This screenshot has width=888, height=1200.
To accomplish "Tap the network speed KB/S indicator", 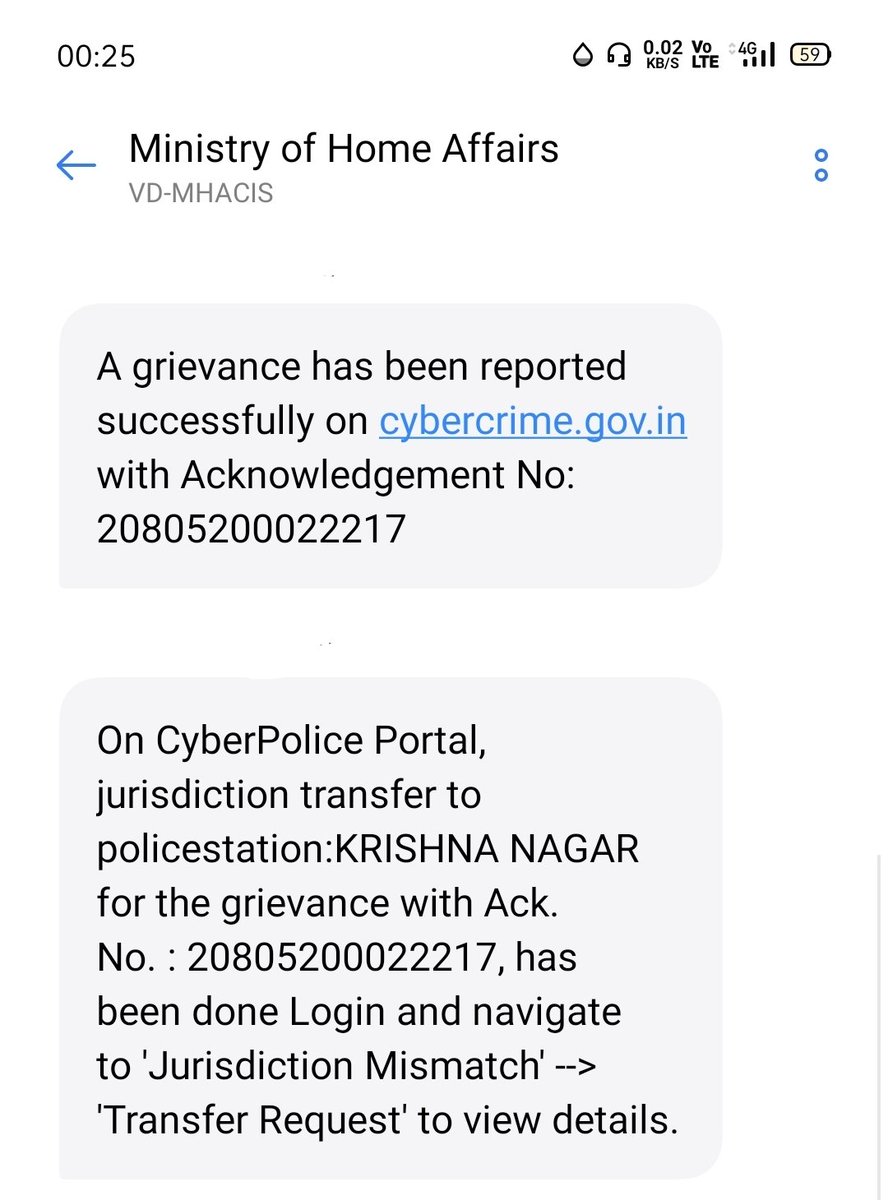I will click(x=662, y=55).
